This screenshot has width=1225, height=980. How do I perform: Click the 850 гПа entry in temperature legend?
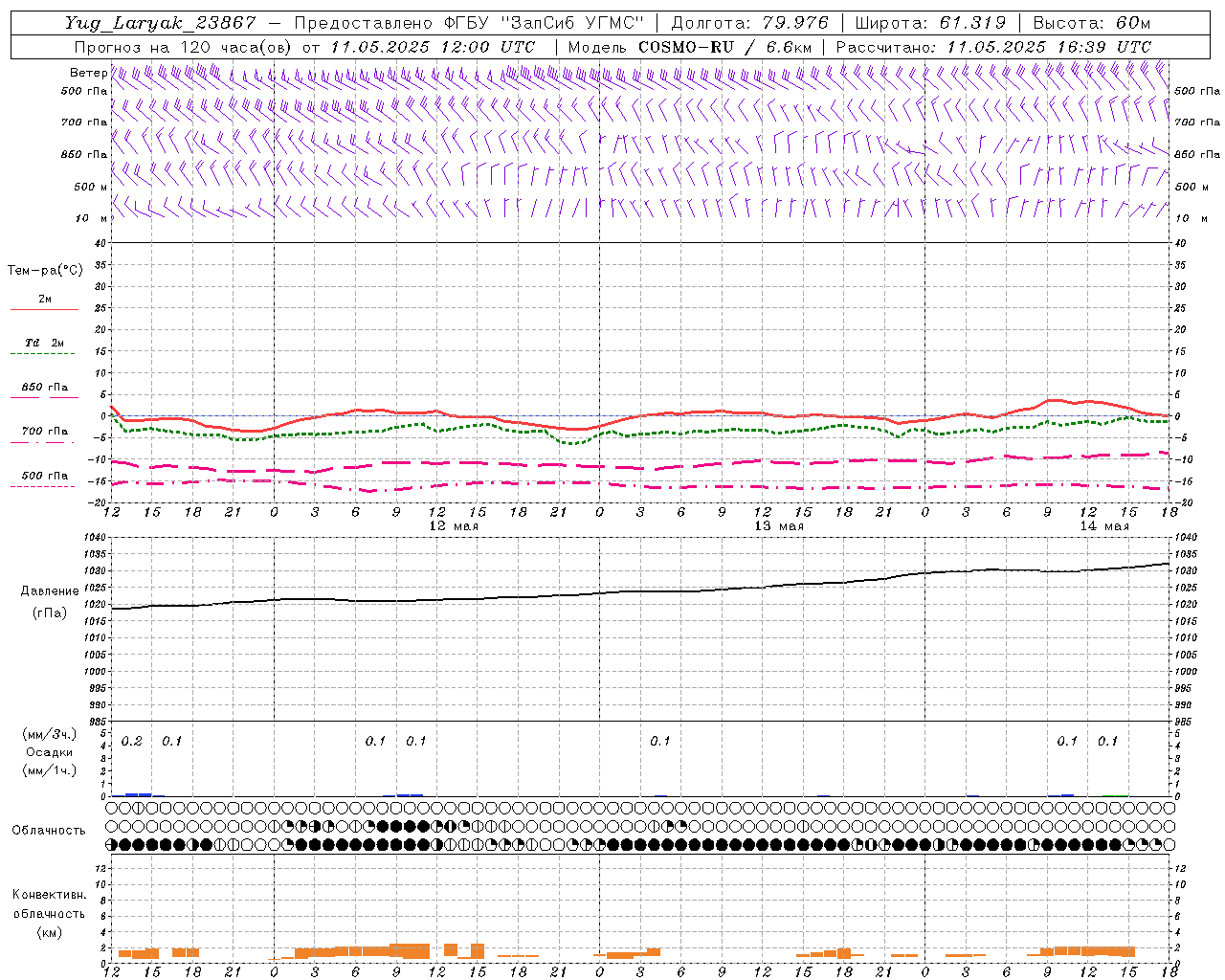44,388
